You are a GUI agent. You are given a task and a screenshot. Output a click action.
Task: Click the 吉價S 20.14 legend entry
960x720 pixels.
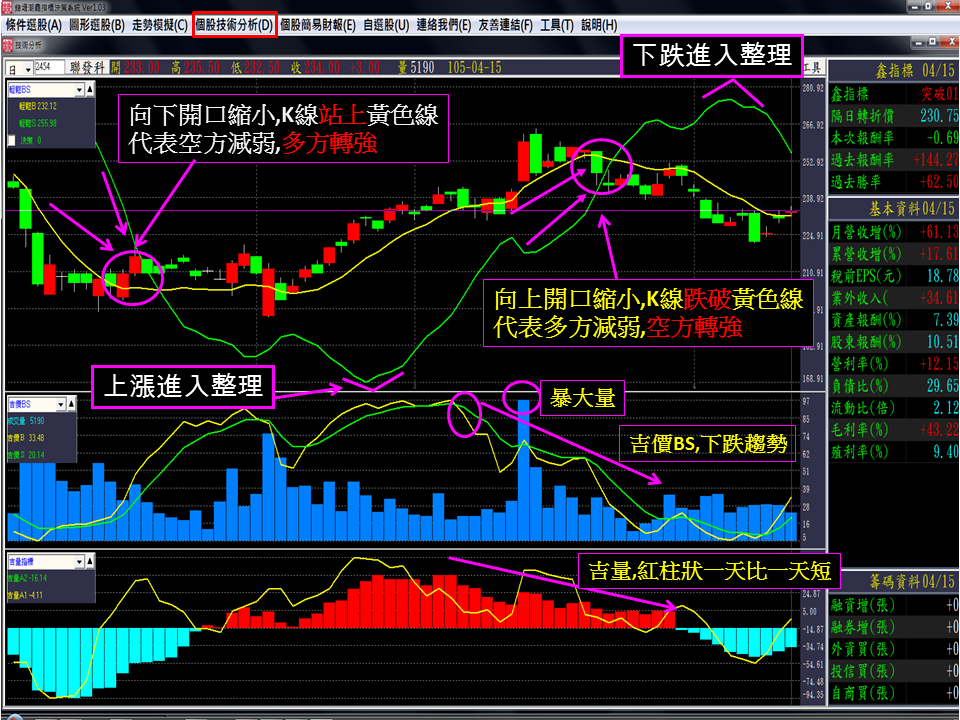26,455
